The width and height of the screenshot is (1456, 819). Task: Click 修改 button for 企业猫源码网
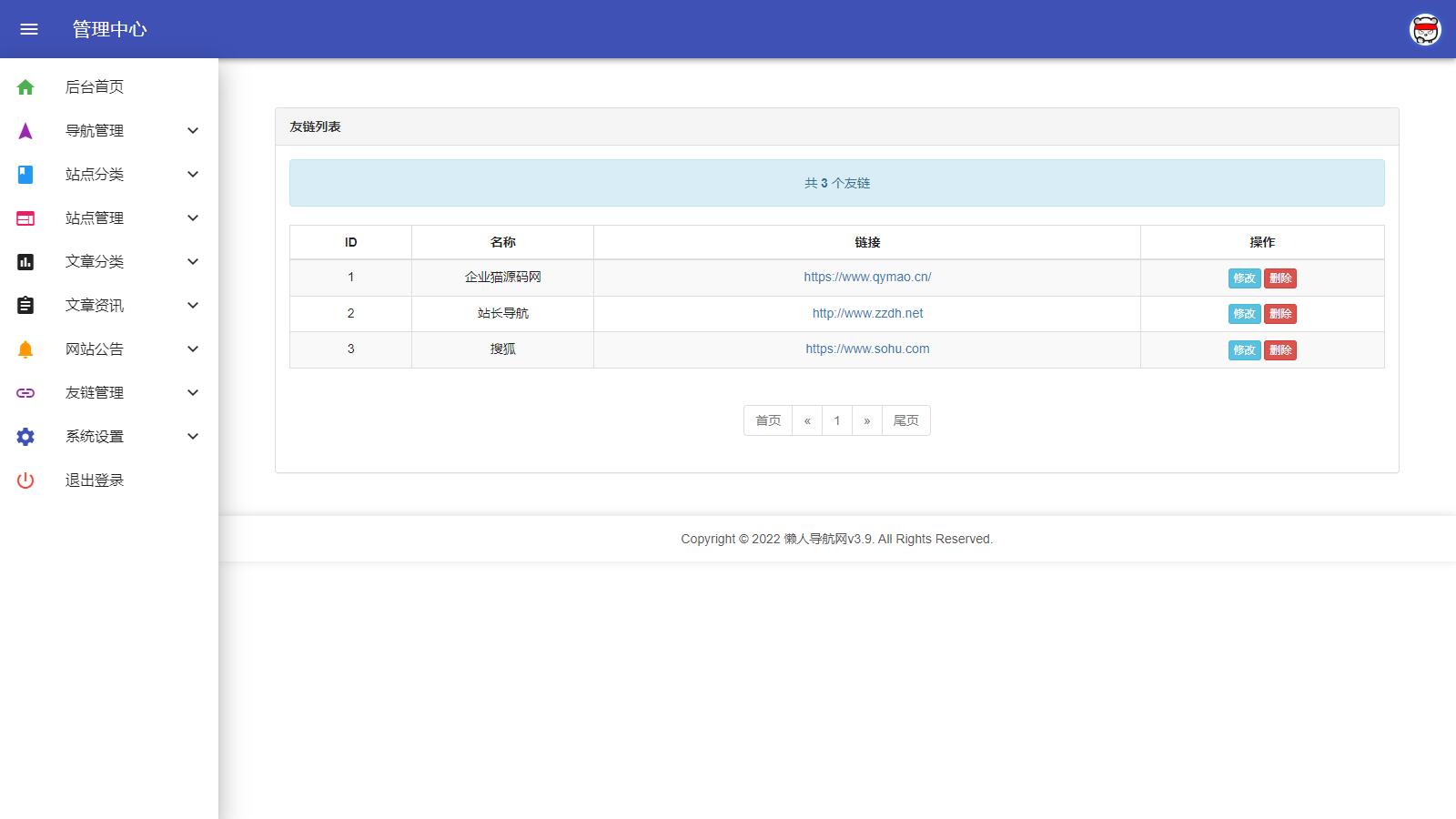coord(1244,278)
